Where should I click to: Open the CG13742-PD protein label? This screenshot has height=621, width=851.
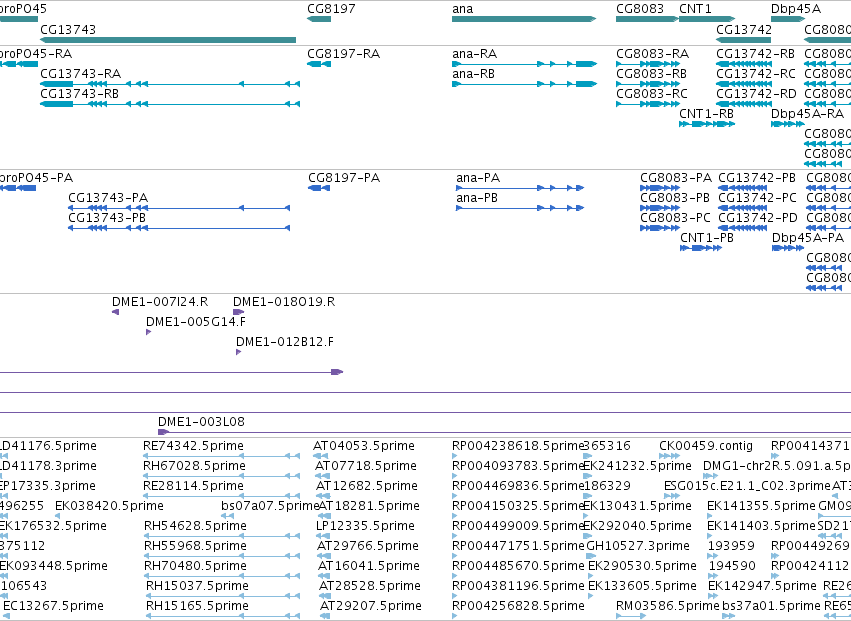coord(758,218)
